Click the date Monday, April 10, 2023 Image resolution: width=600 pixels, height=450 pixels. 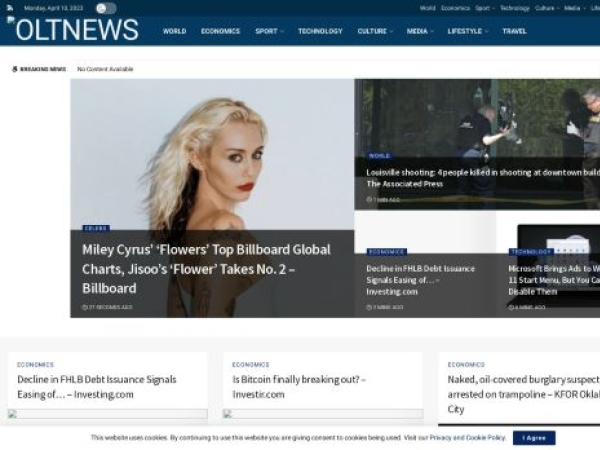coord(53,8)
